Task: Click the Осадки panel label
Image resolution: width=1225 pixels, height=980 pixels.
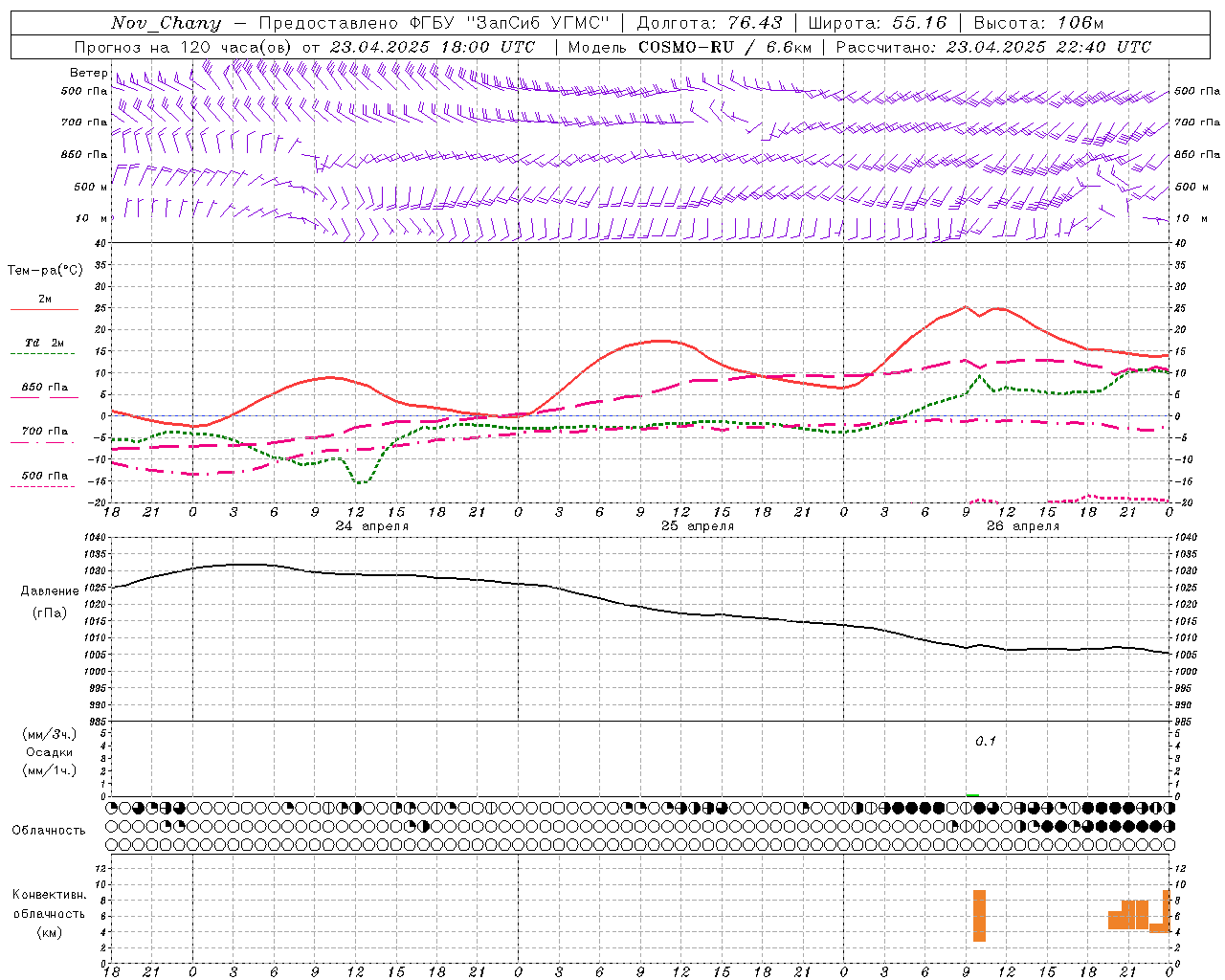Action: pyautogui.click(x=49, y=752)
